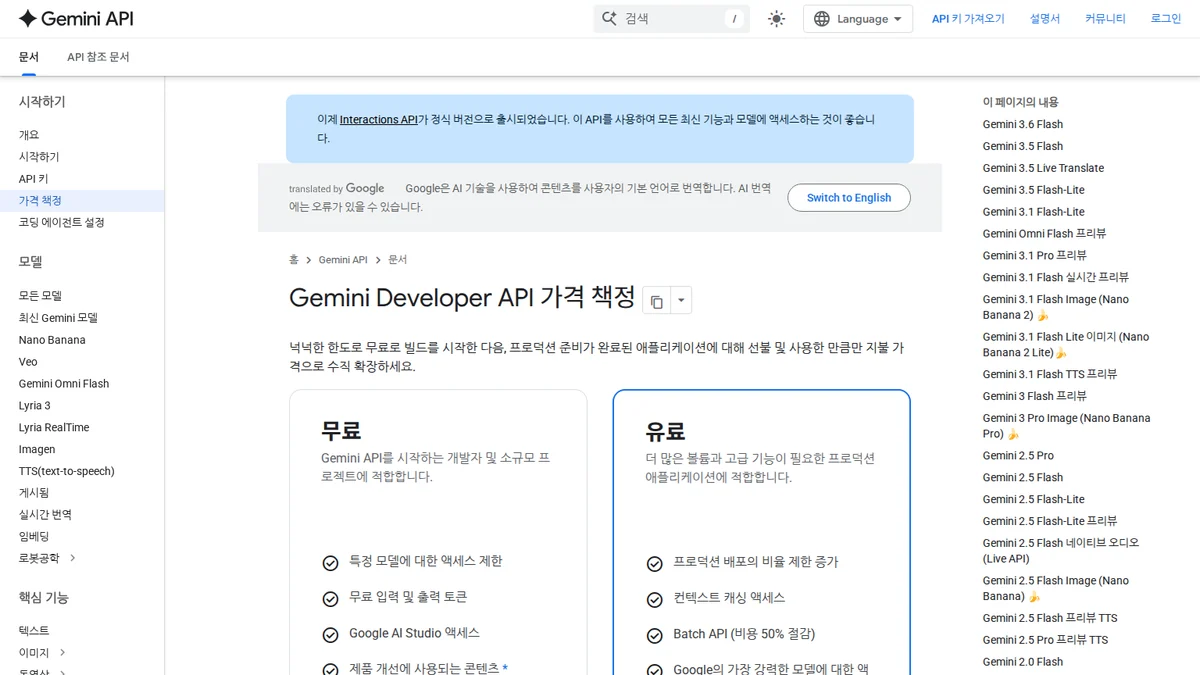Open Imagen sidebar item

pos(37,450)
